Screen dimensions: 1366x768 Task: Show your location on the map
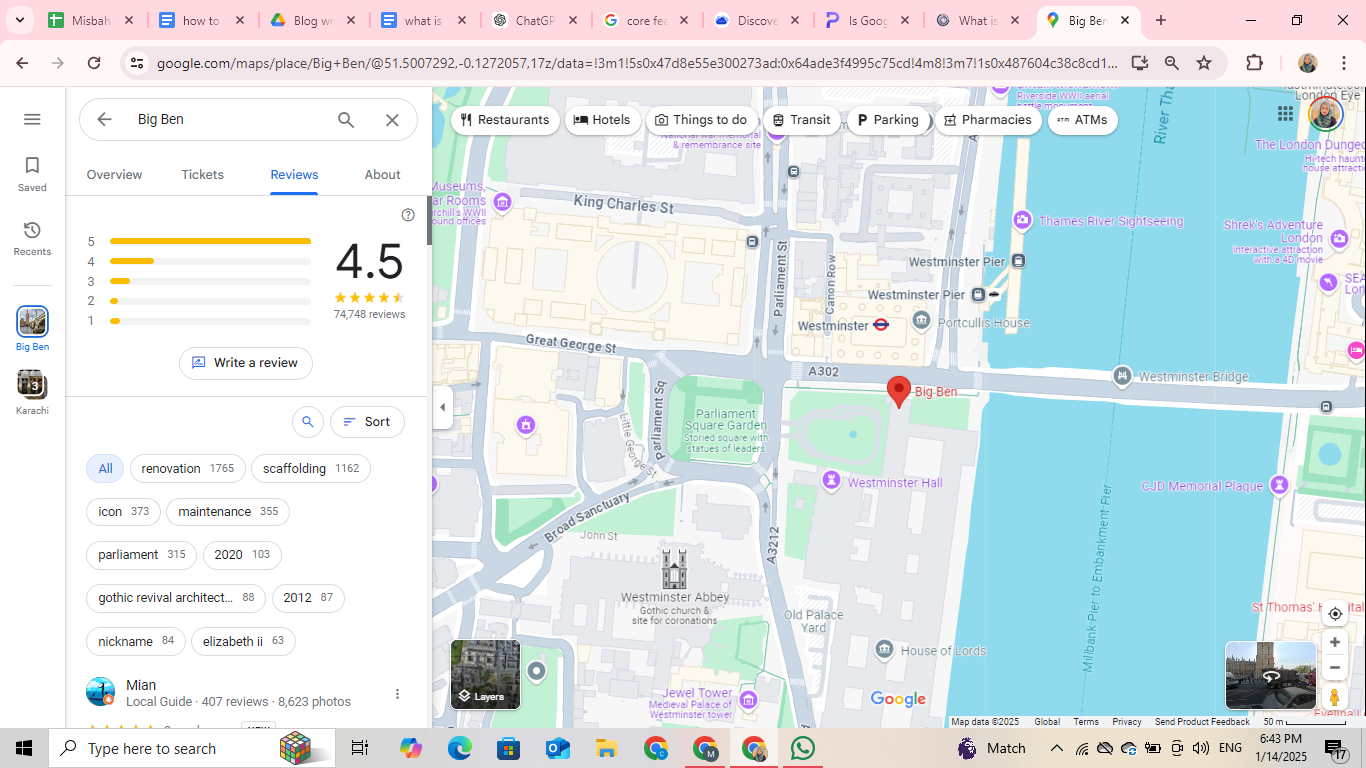point(1334,614)
